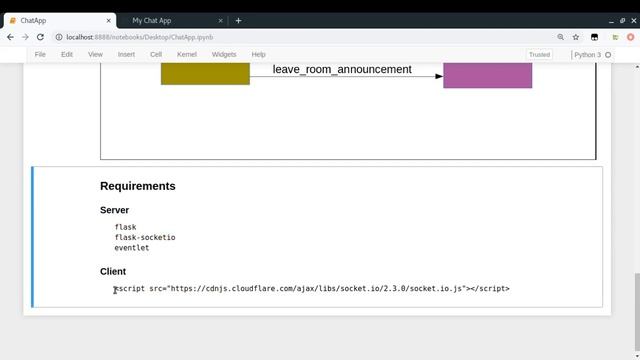Viewport: 640px width, 360px height.
Task: Go back with the browser back arrow
Action: click(x=10, y=37)
